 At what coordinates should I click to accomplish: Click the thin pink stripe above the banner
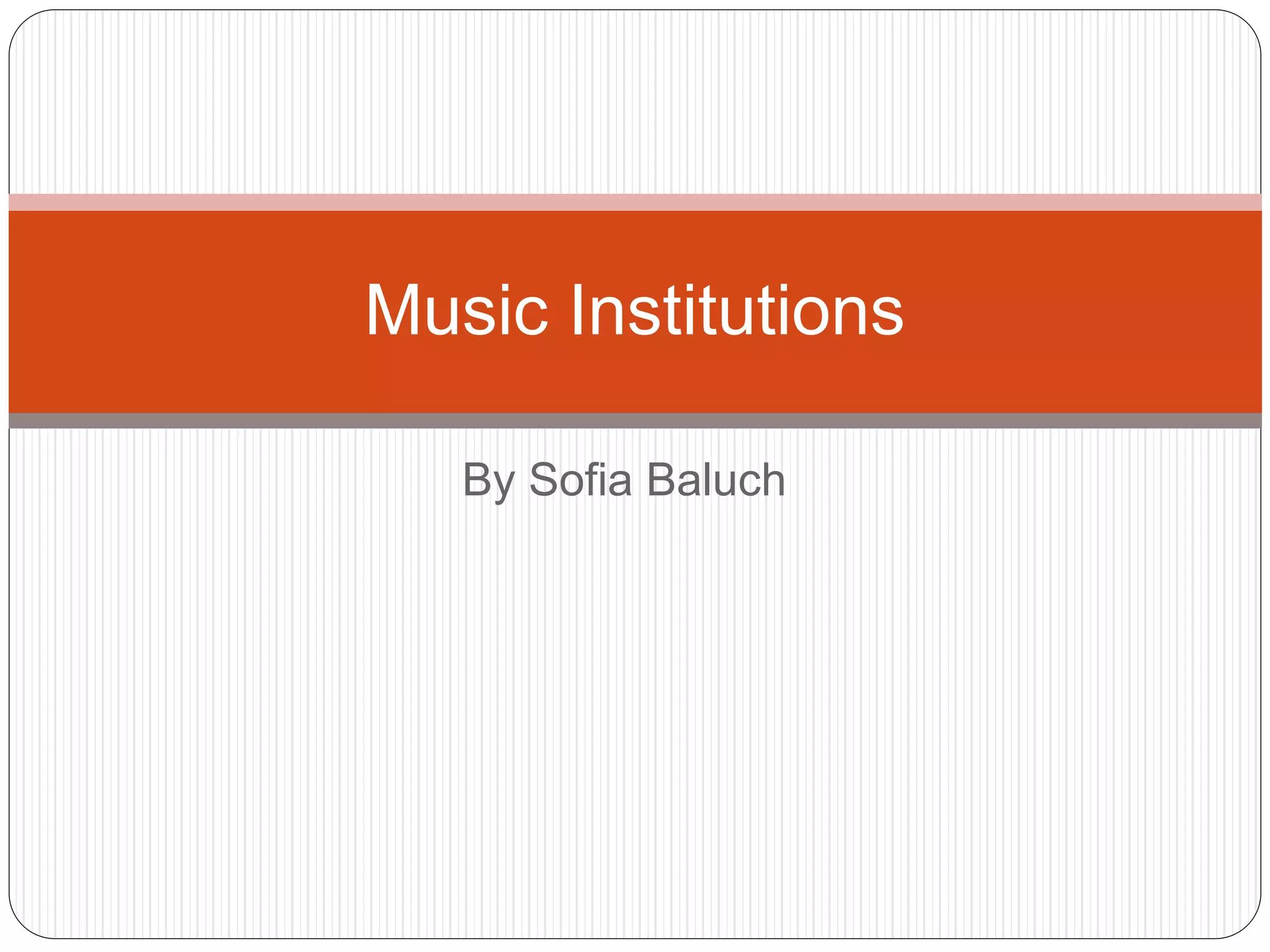[x=634, y=202]
